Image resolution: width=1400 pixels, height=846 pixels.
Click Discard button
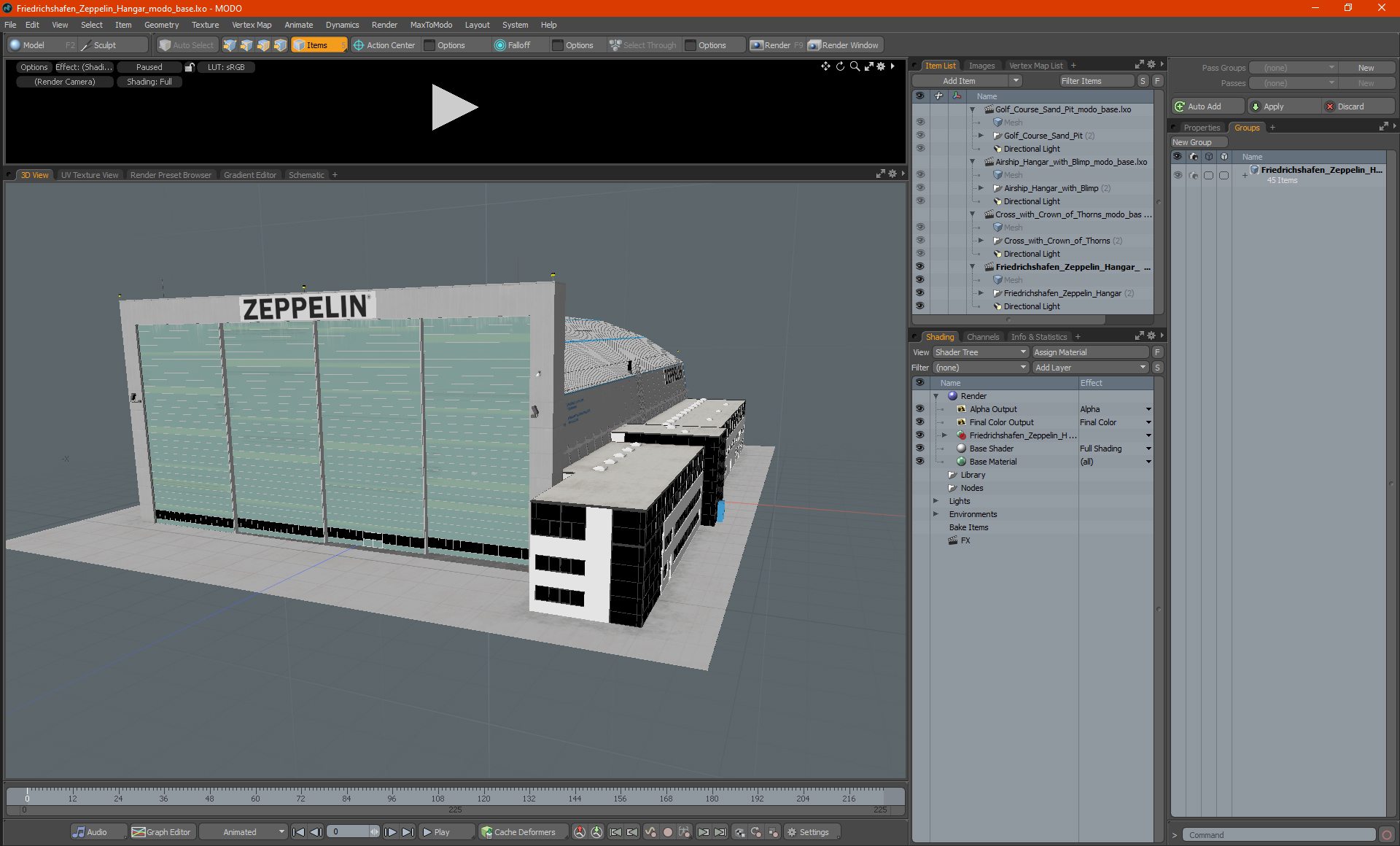tap(1358, 106)
